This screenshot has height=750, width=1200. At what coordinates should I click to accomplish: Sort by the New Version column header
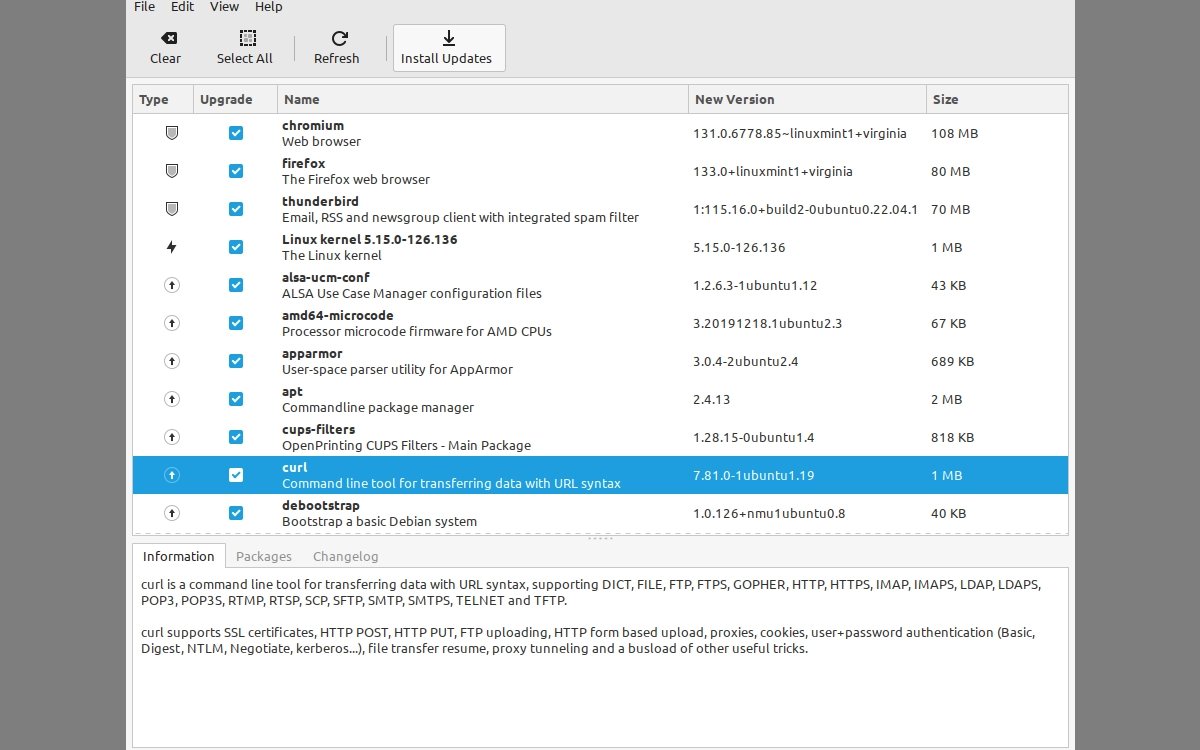807,99
